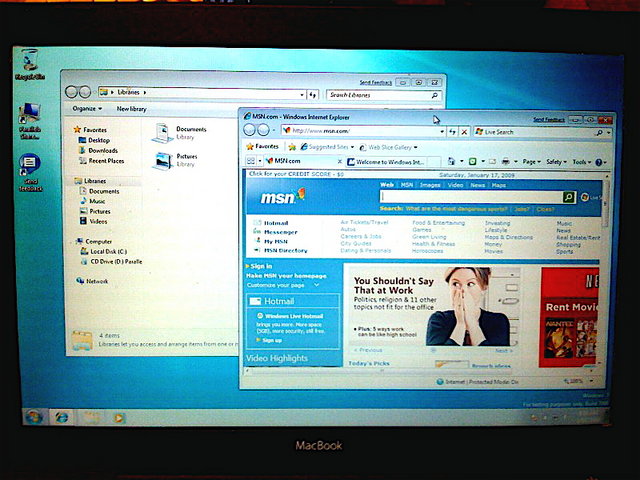
Task: Click the Help question mark icon
Action: [x=599, y=162]
